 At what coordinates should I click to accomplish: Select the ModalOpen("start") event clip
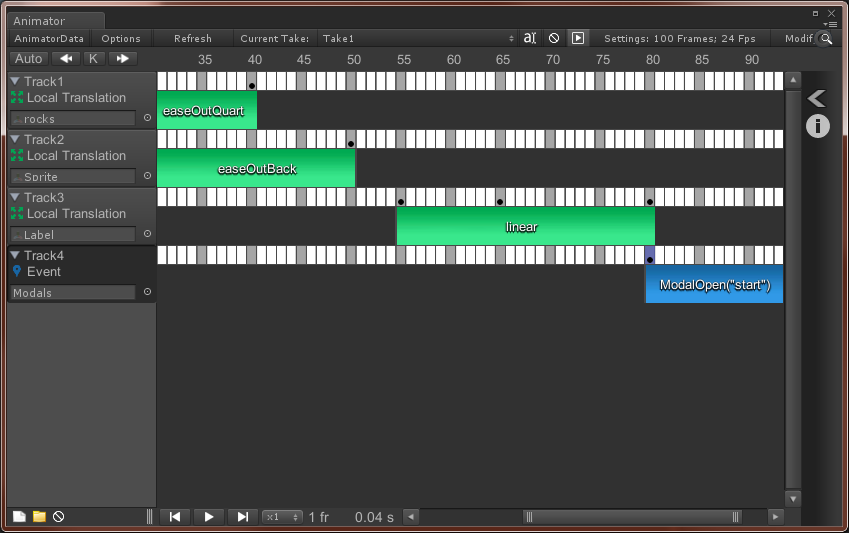point(714,284)
